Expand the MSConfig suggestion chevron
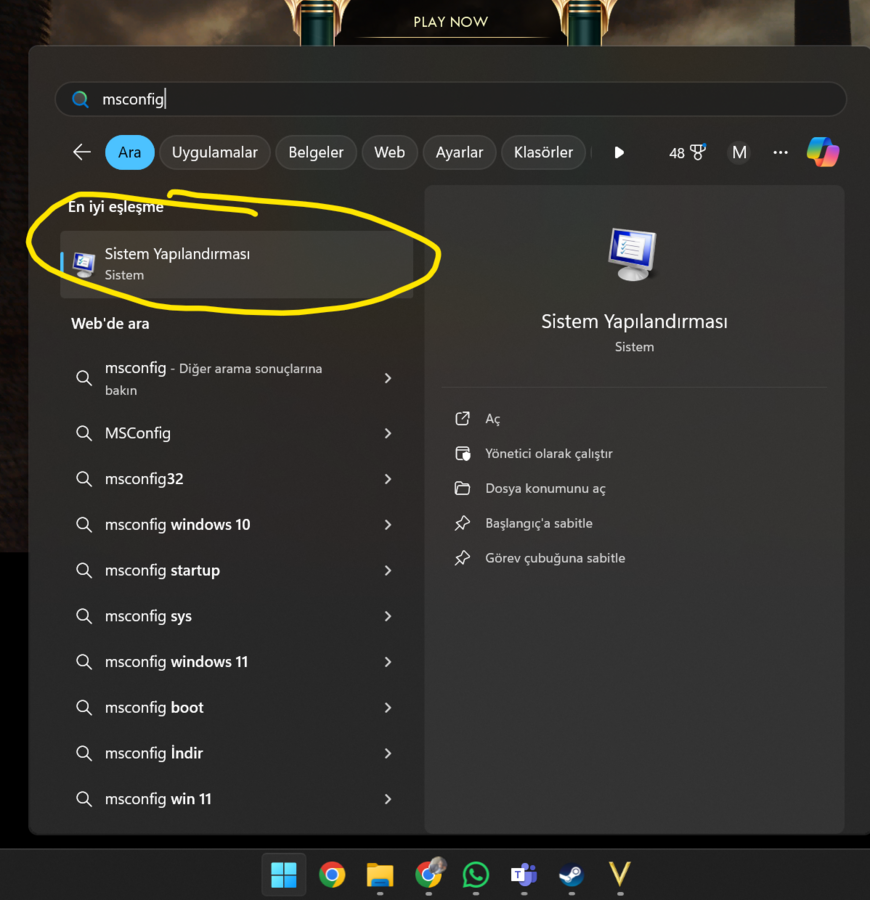The height and width of the screenshot is (900, 870). tap(388, 433)
